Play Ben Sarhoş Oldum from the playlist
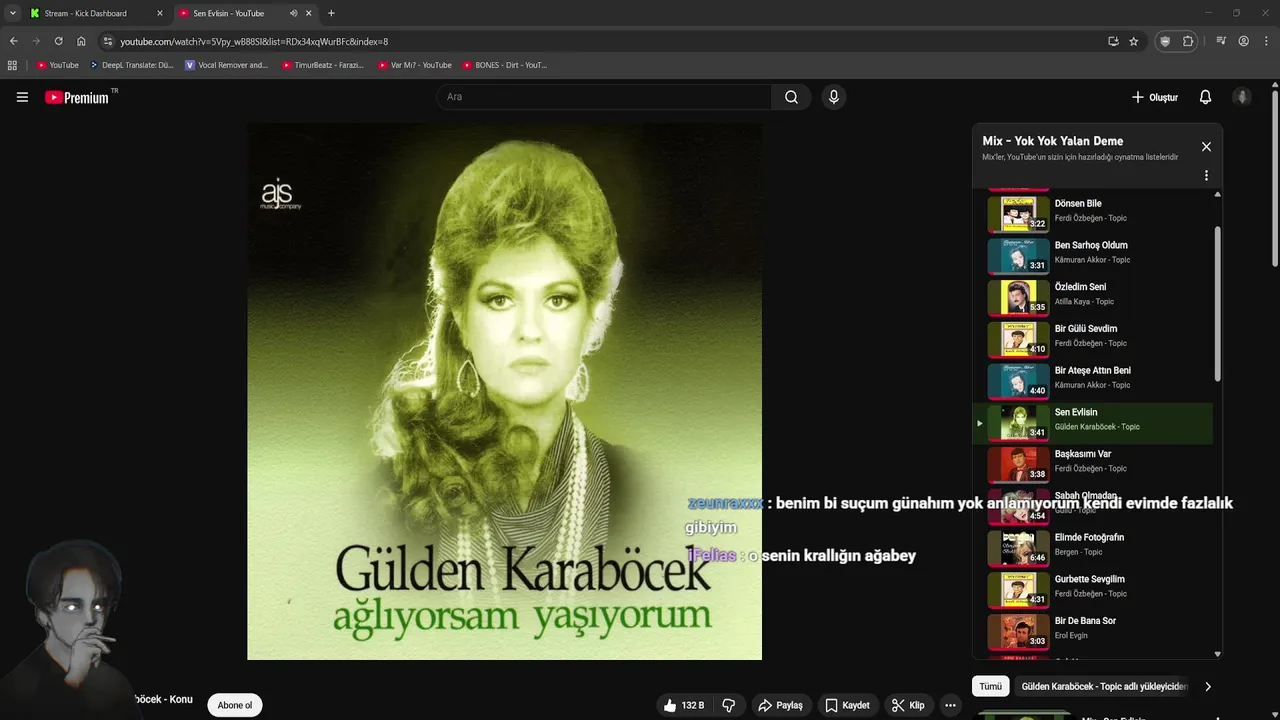Image resolution: width=1280 pixels, height=720 pixels. pyautogui.click(x=1093, y=255)
